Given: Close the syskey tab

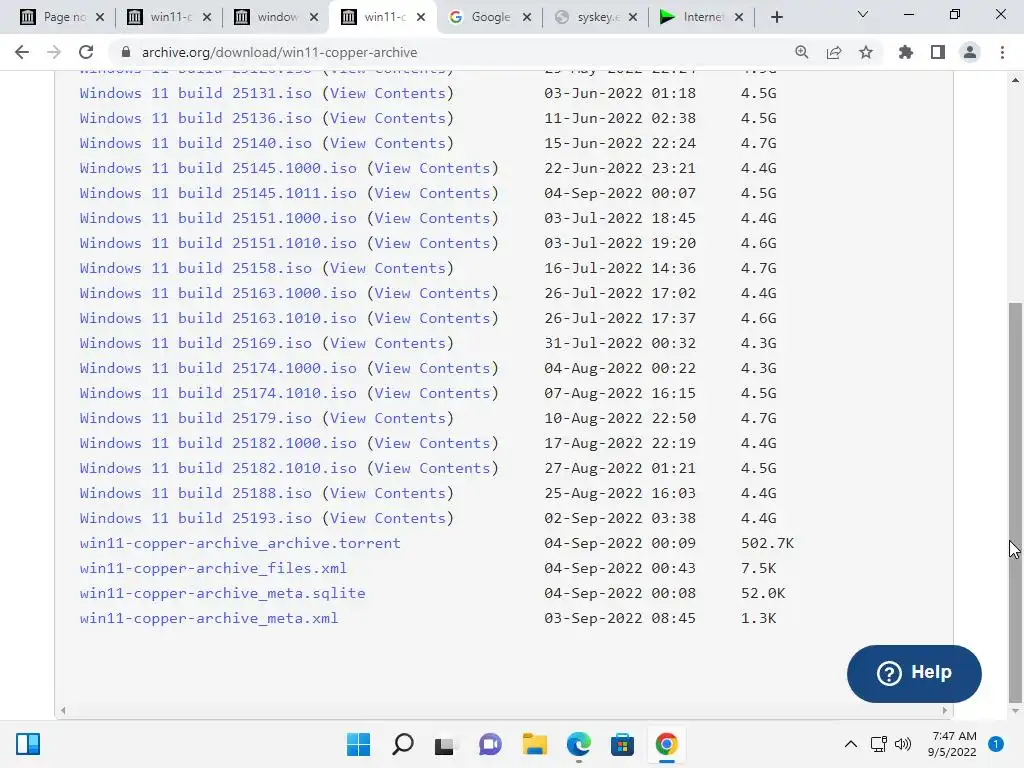Looking at the screenshot, I should click(x=633, y=18).
